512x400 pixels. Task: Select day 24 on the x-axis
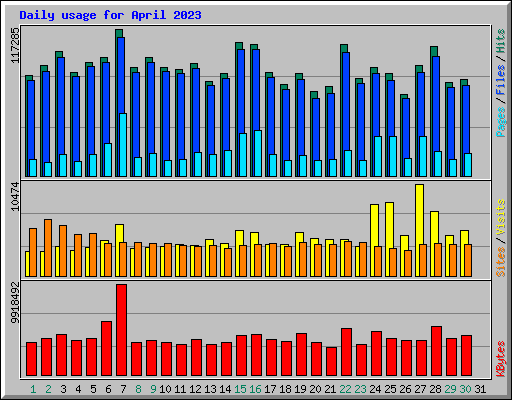pos(375,389)
